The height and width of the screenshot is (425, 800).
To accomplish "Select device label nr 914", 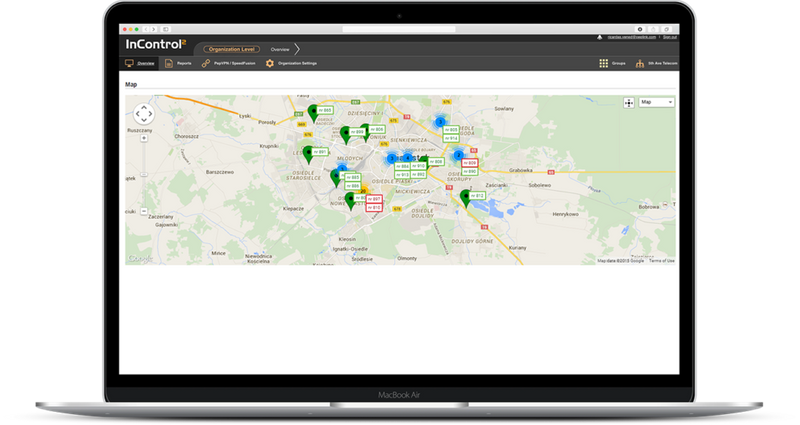I will click(451, 138).
